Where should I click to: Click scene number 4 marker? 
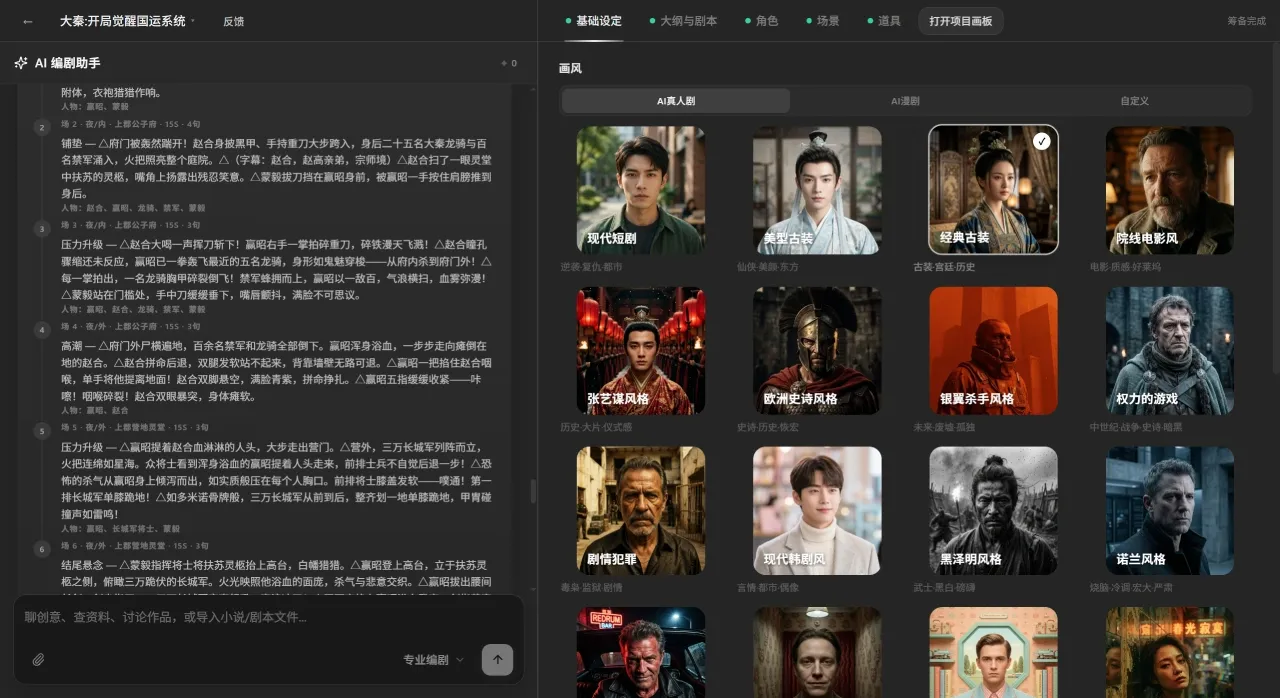(42, 329)
